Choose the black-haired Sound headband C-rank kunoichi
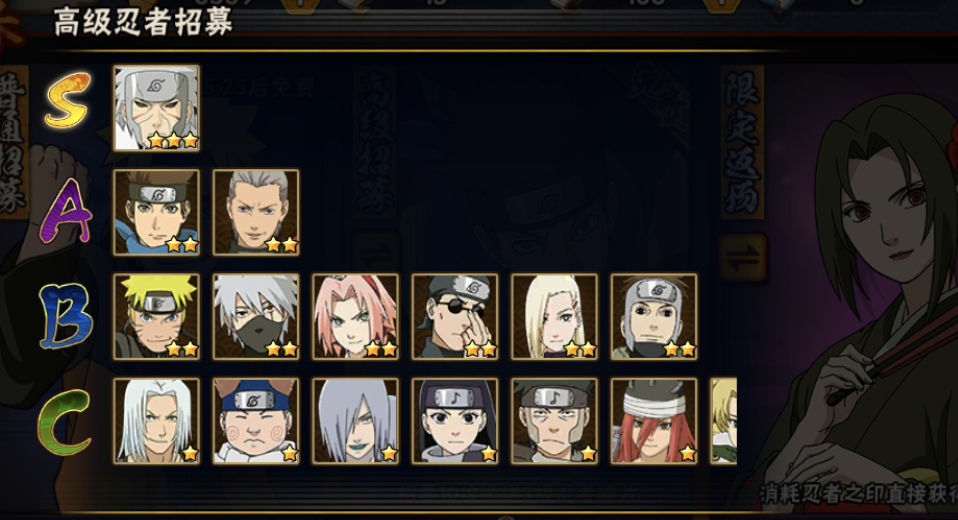The image size is (958, 520). coord(455,421)
